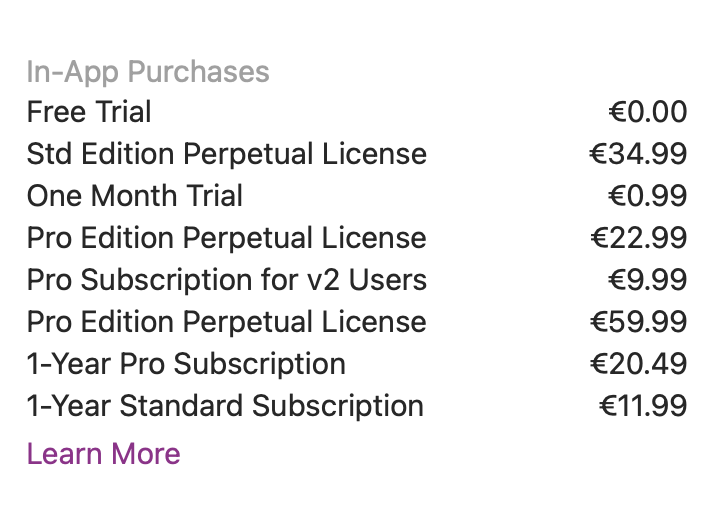Viewport: 718px width, 512px height.
Task: Click the €59.99 price
Action: (x=638, y=322)
